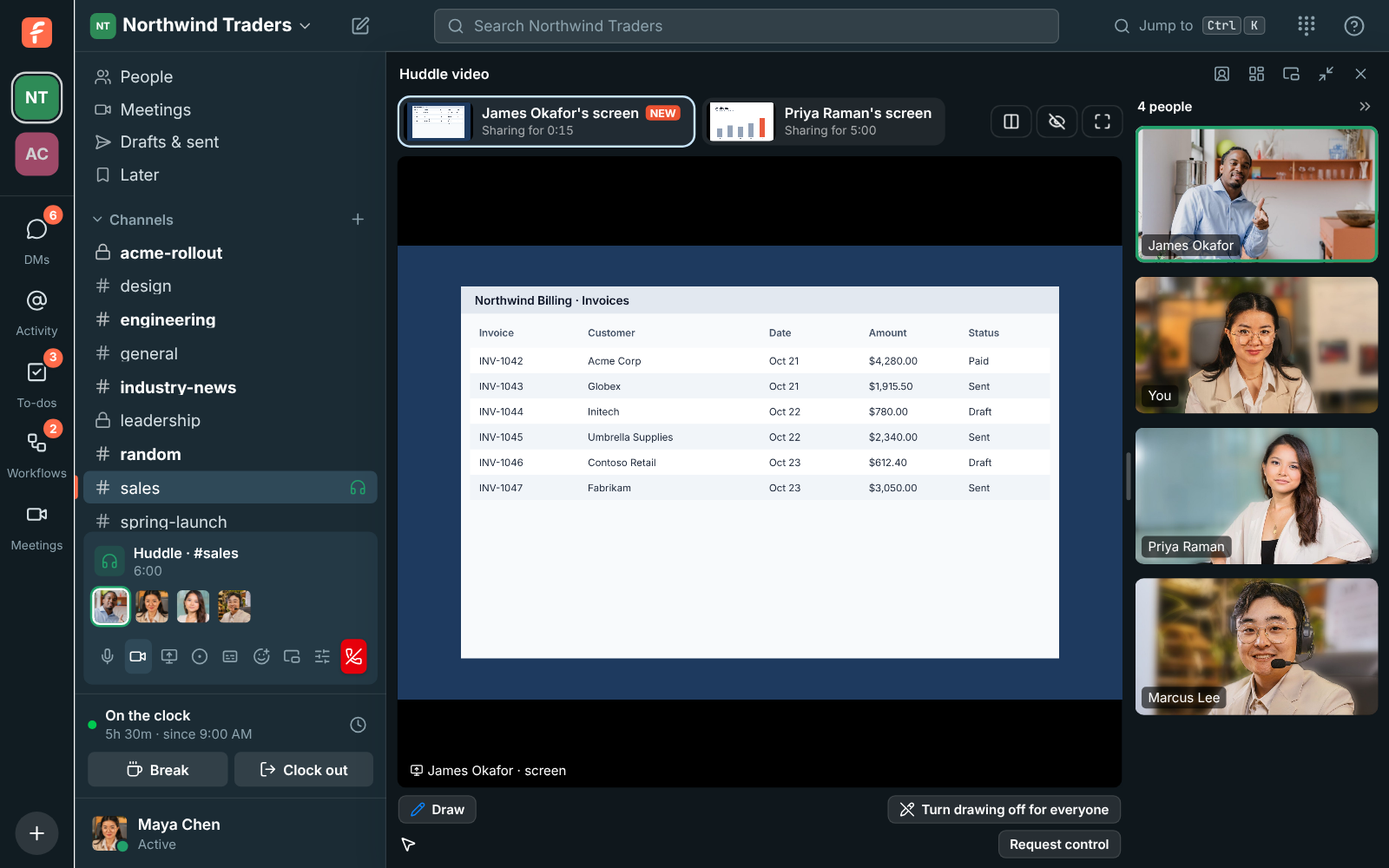
Task: Go to Activity in the left rail
Action: coord(36,312)
